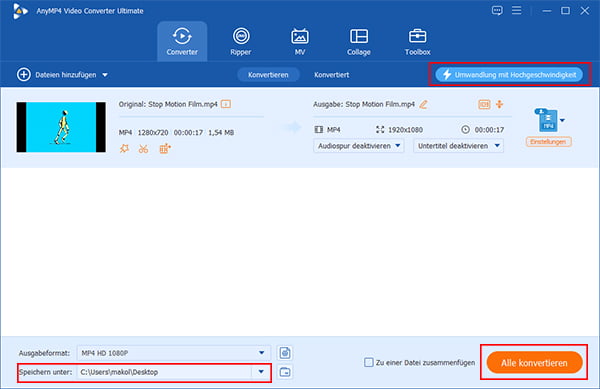Maximize the AnyMP4 window
Image resolution: width=600 pixels, height=389 pixels.
(565, 11)
